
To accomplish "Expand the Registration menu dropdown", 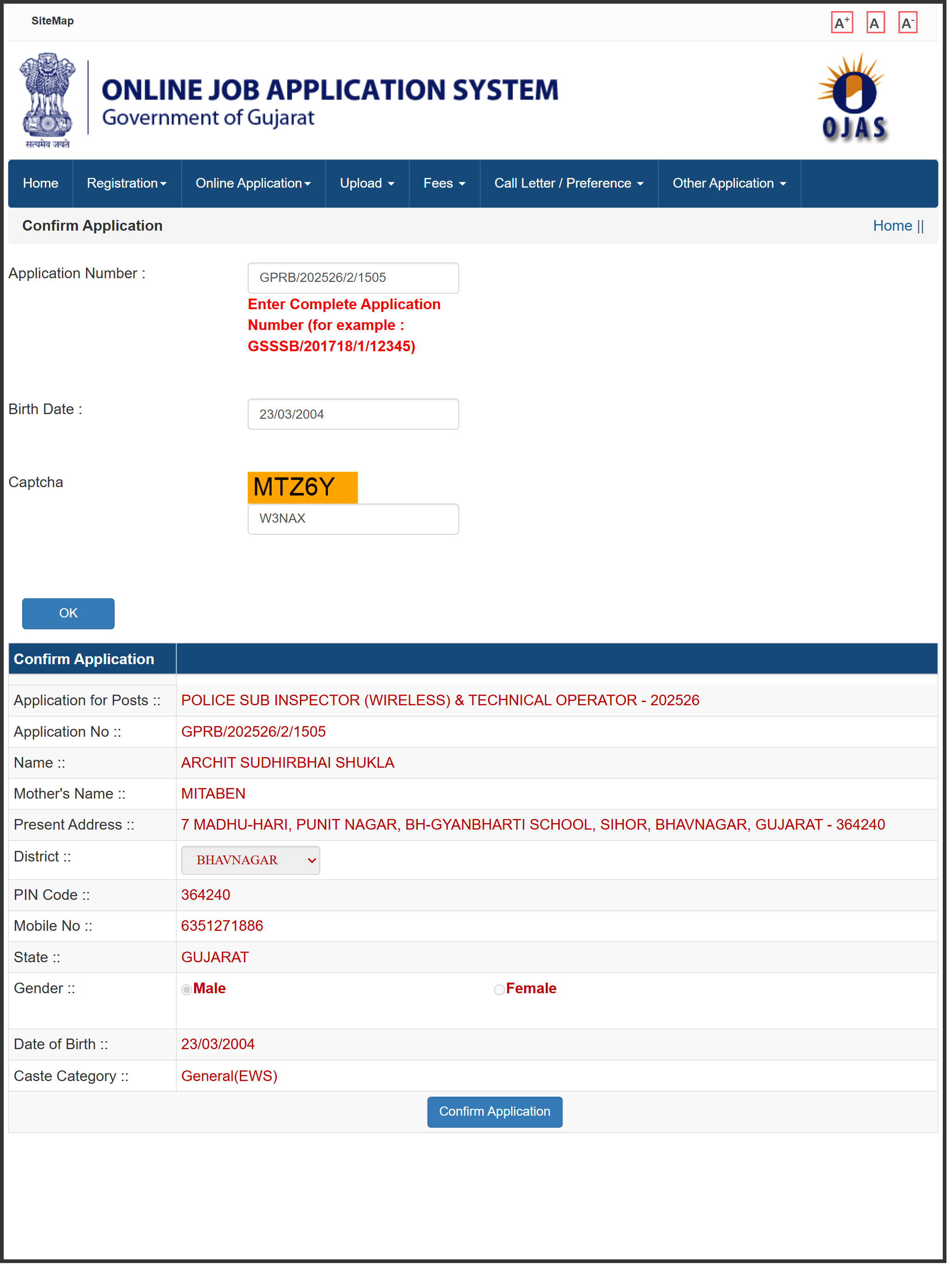I will (127, 183).
